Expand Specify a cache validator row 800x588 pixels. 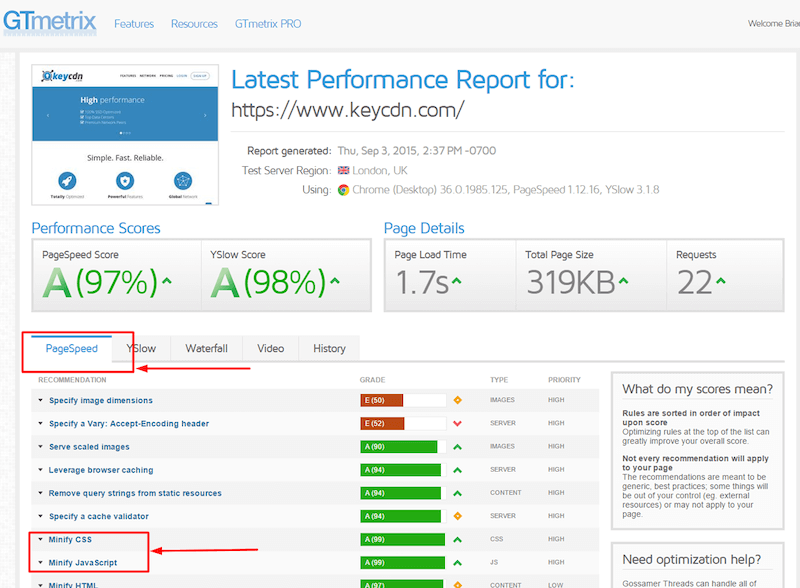coord(40,516)
